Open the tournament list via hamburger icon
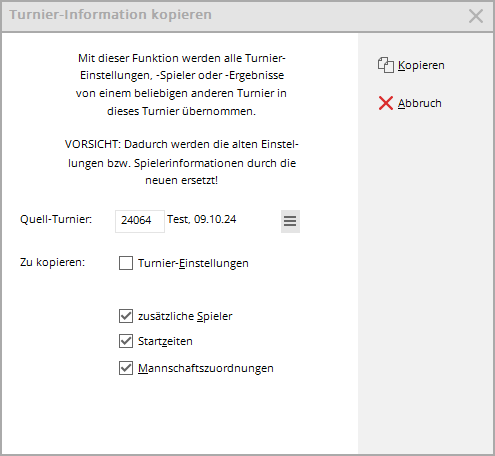 [290, 221]
